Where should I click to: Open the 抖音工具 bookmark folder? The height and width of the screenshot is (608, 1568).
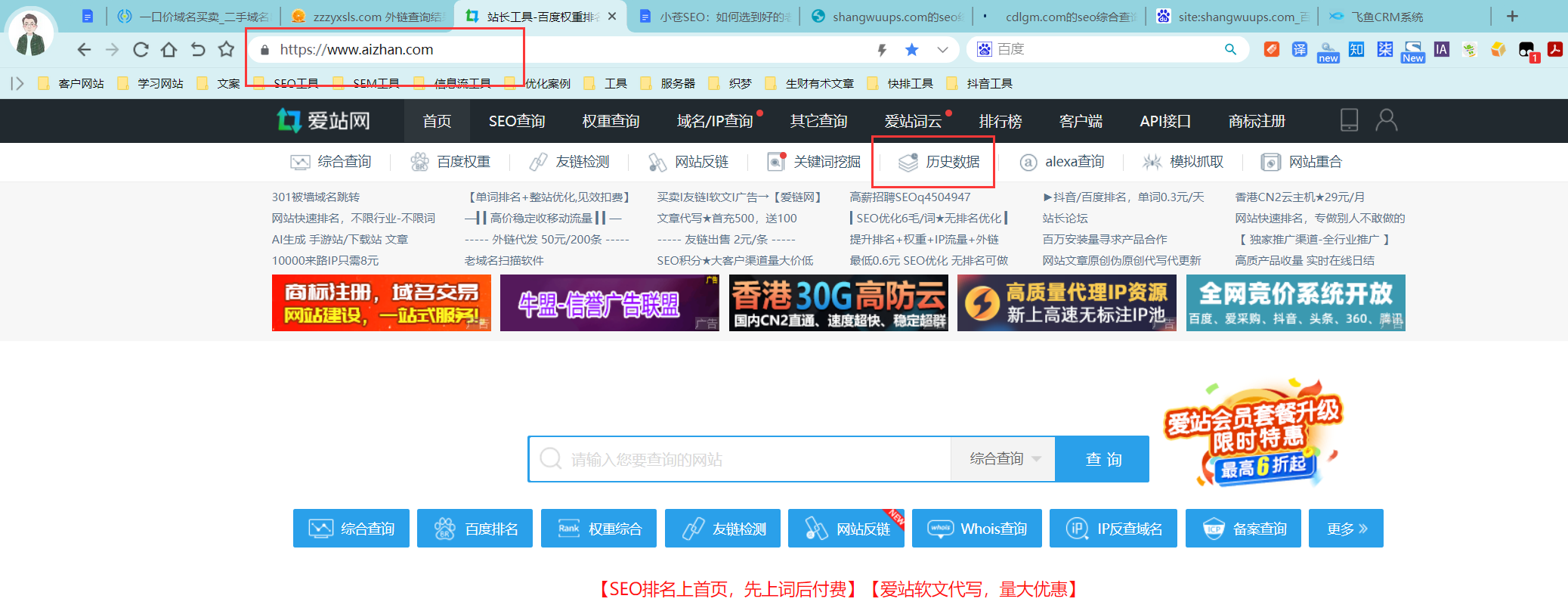[x=979, y=83]
